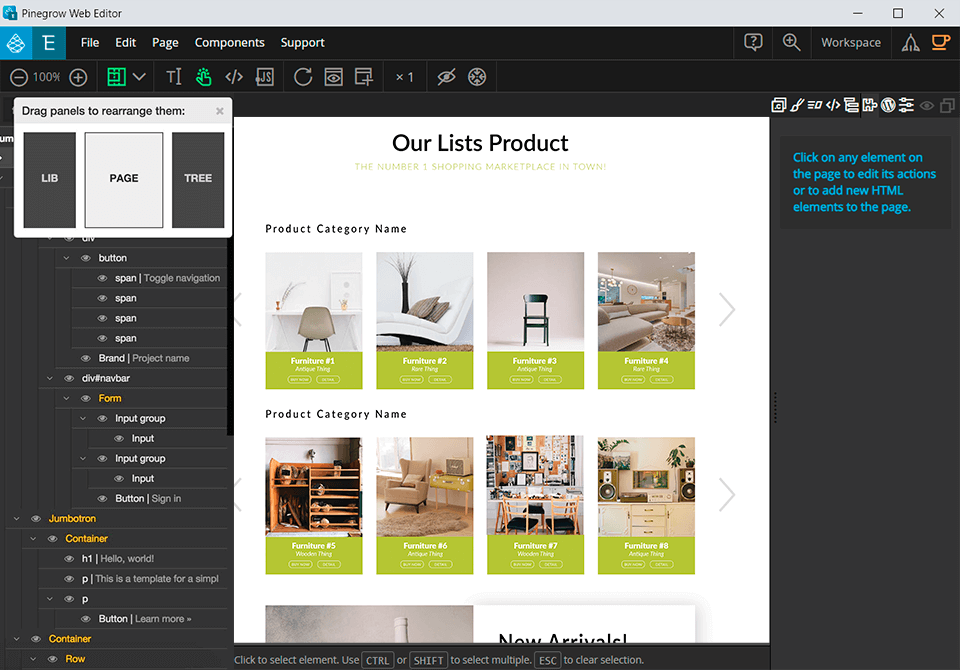Open the Components menu
Image resolution: width=960 pixels, height=670 pixels.
coord(229,43)
